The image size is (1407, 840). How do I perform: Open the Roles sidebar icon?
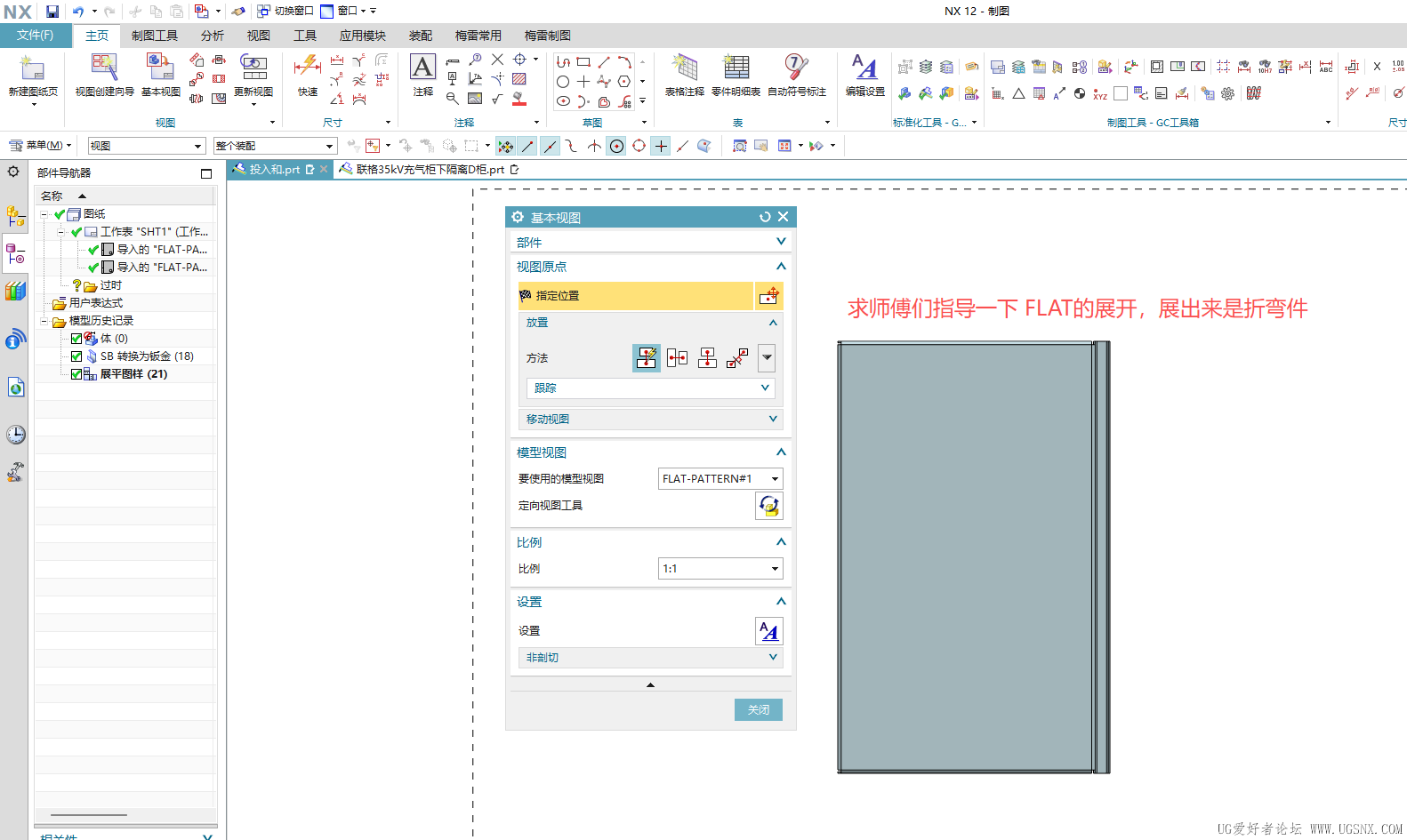point(16,472)
